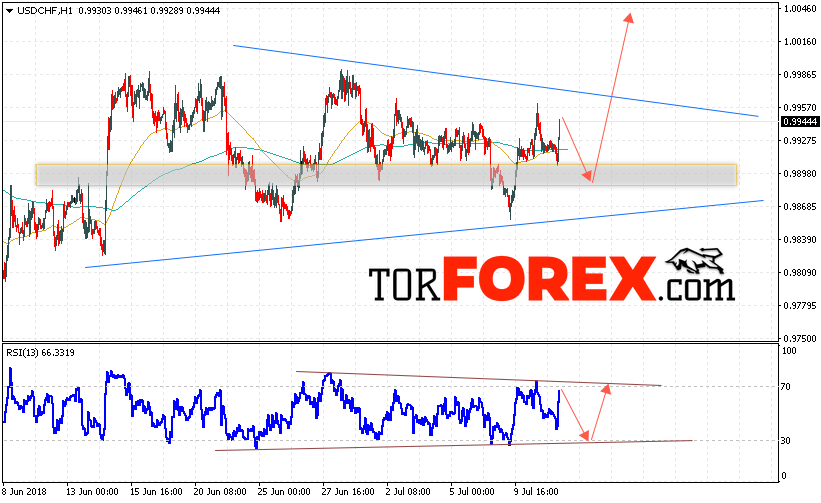Open the USDCHF chart dropdown triangle

pos(9,10)
